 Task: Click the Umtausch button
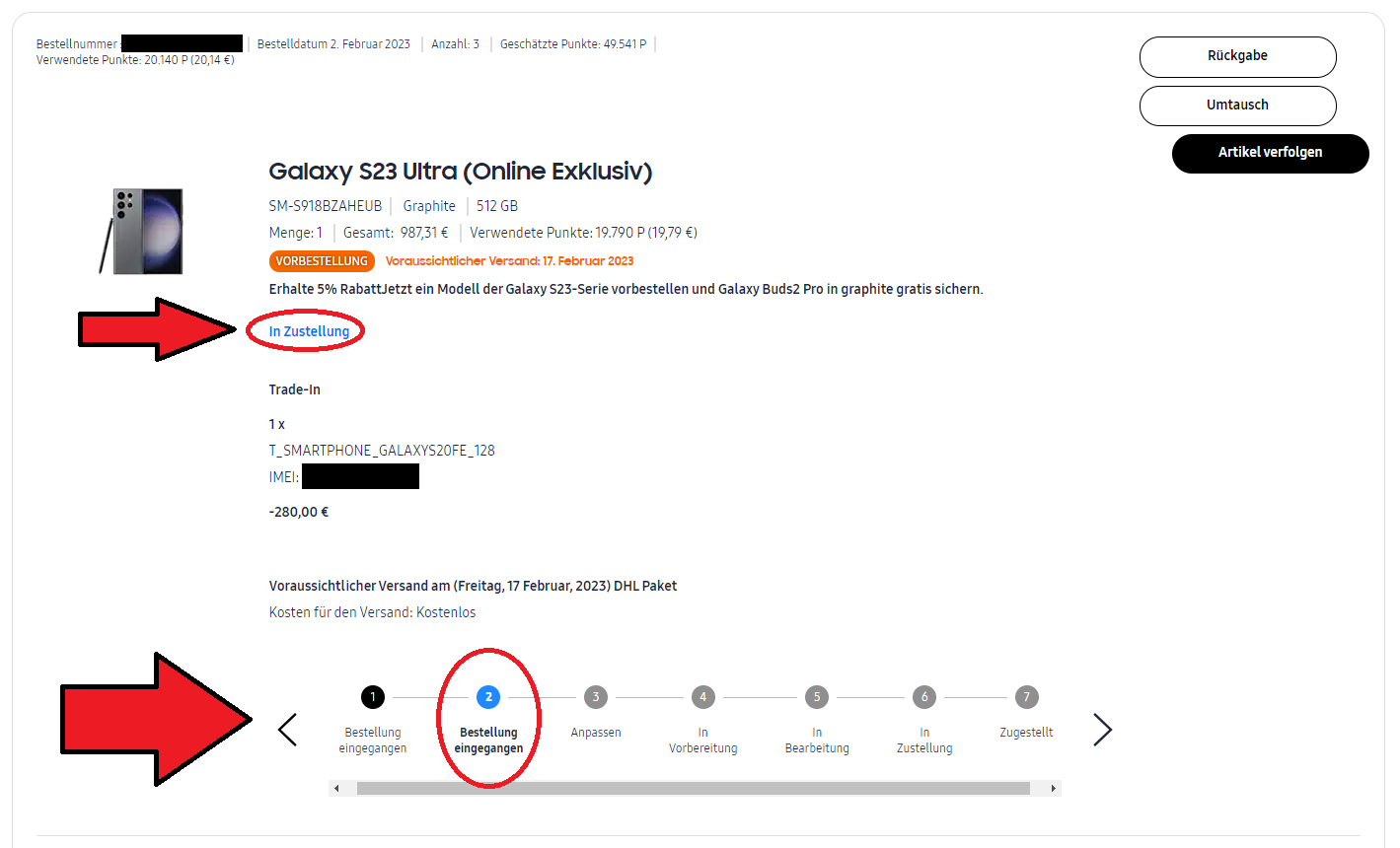tap(1237, 106)
